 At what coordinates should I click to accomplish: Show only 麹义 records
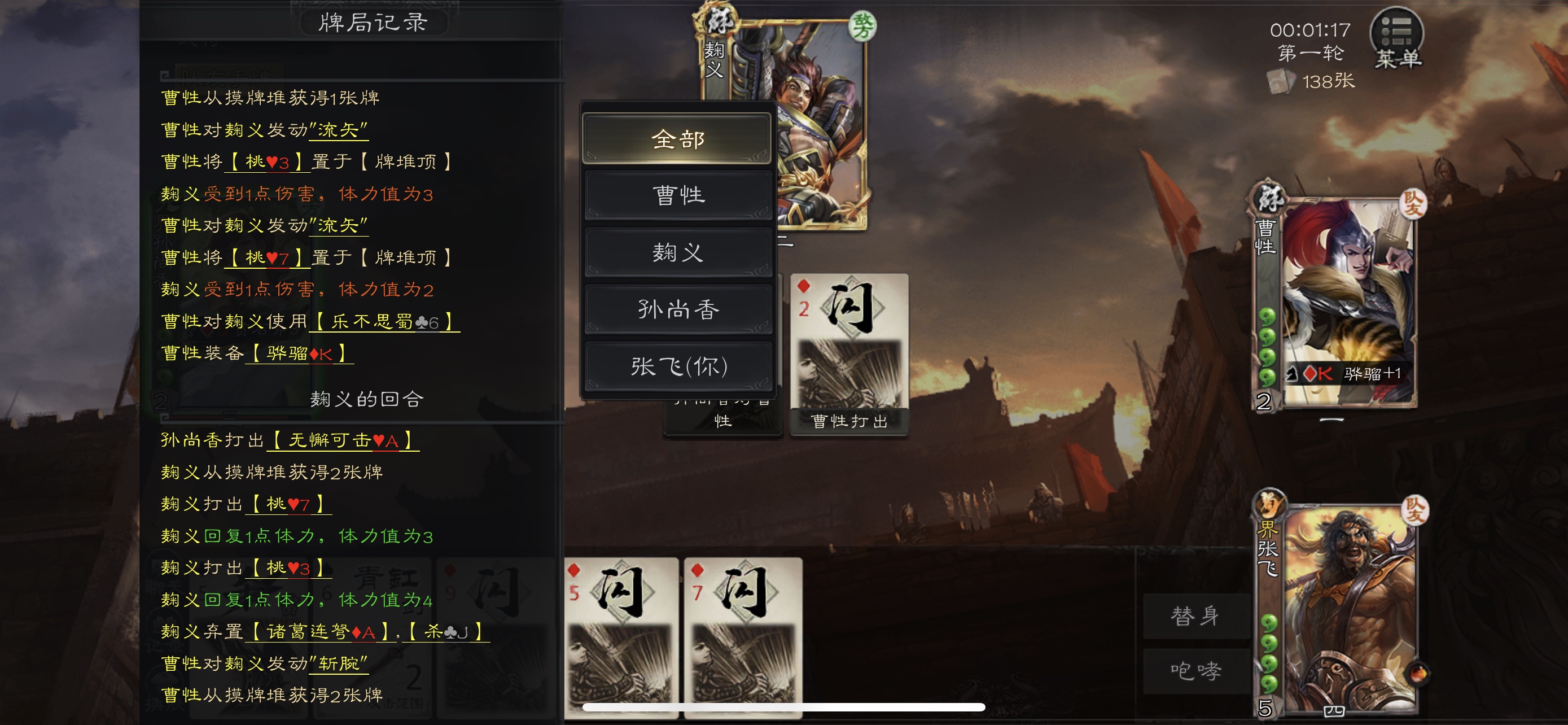tap(678, 252)
